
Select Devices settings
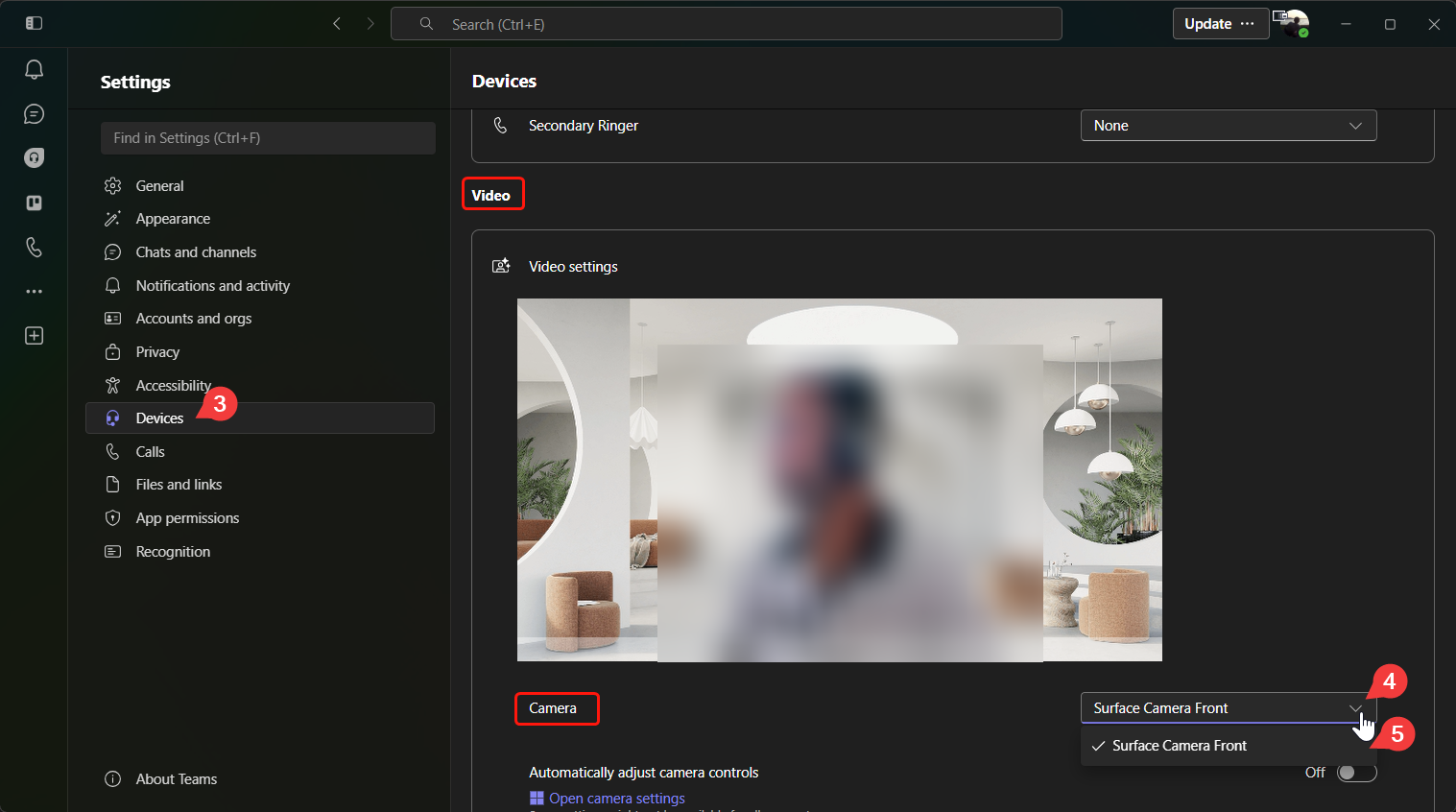click(260, 418)
